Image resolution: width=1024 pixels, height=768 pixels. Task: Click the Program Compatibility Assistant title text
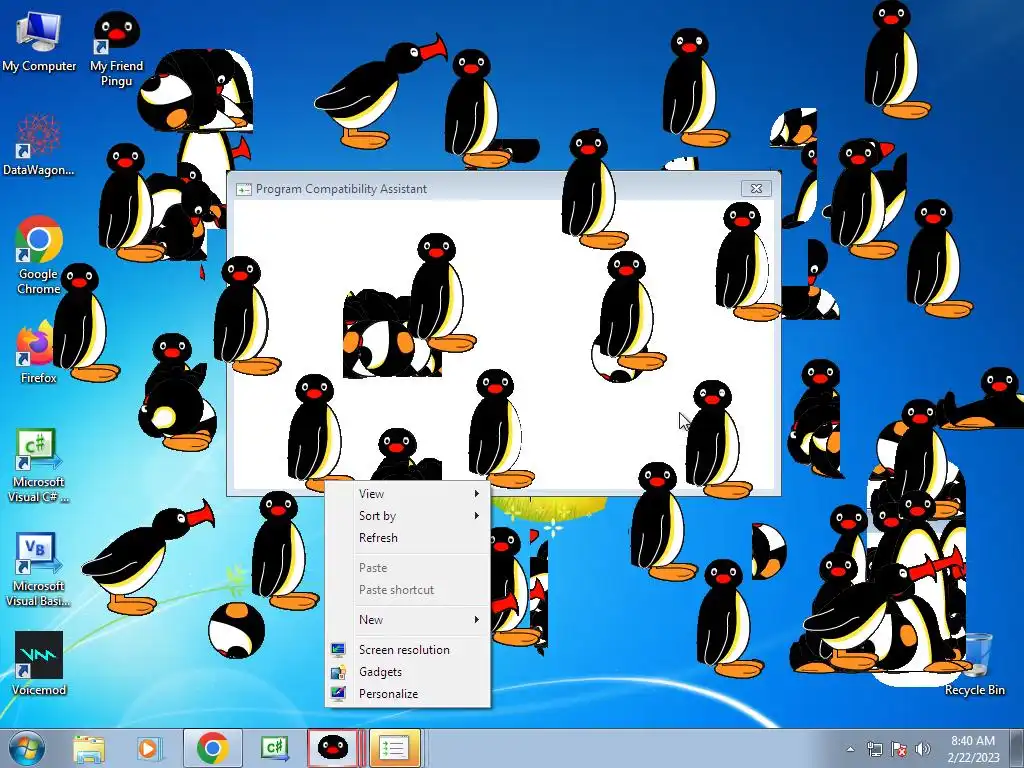[341, 189]
